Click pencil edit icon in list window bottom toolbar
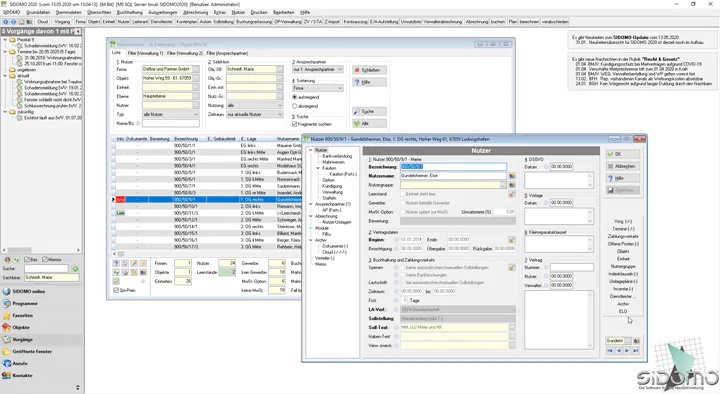 pos(134,264)
